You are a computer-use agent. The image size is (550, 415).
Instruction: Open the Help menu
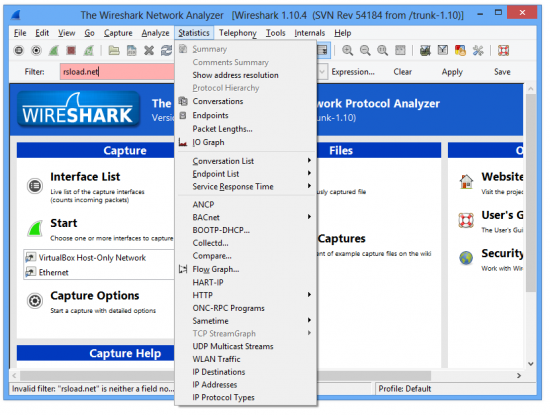342,33
